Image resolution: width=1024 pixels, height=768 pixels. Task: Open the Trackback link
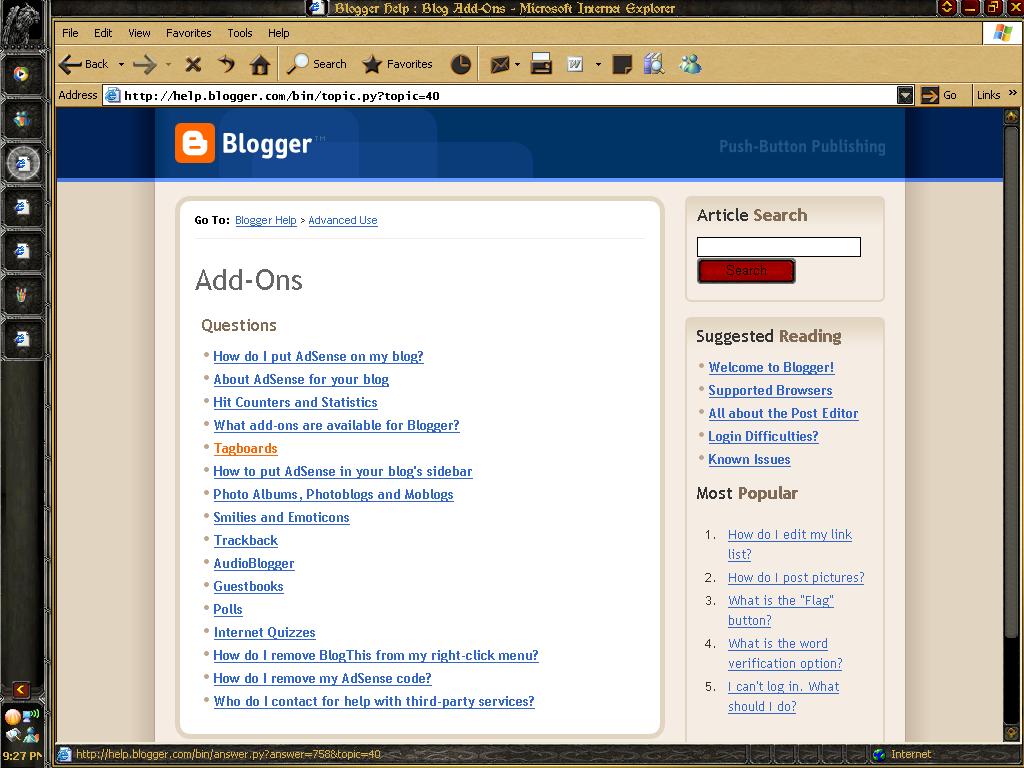(x=246, y=541)
